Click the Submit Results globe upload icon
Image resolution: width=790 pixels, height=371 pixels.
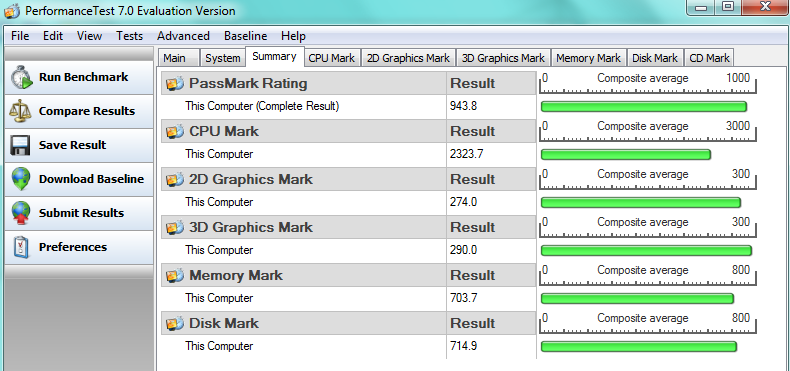(x=20, y=213)
